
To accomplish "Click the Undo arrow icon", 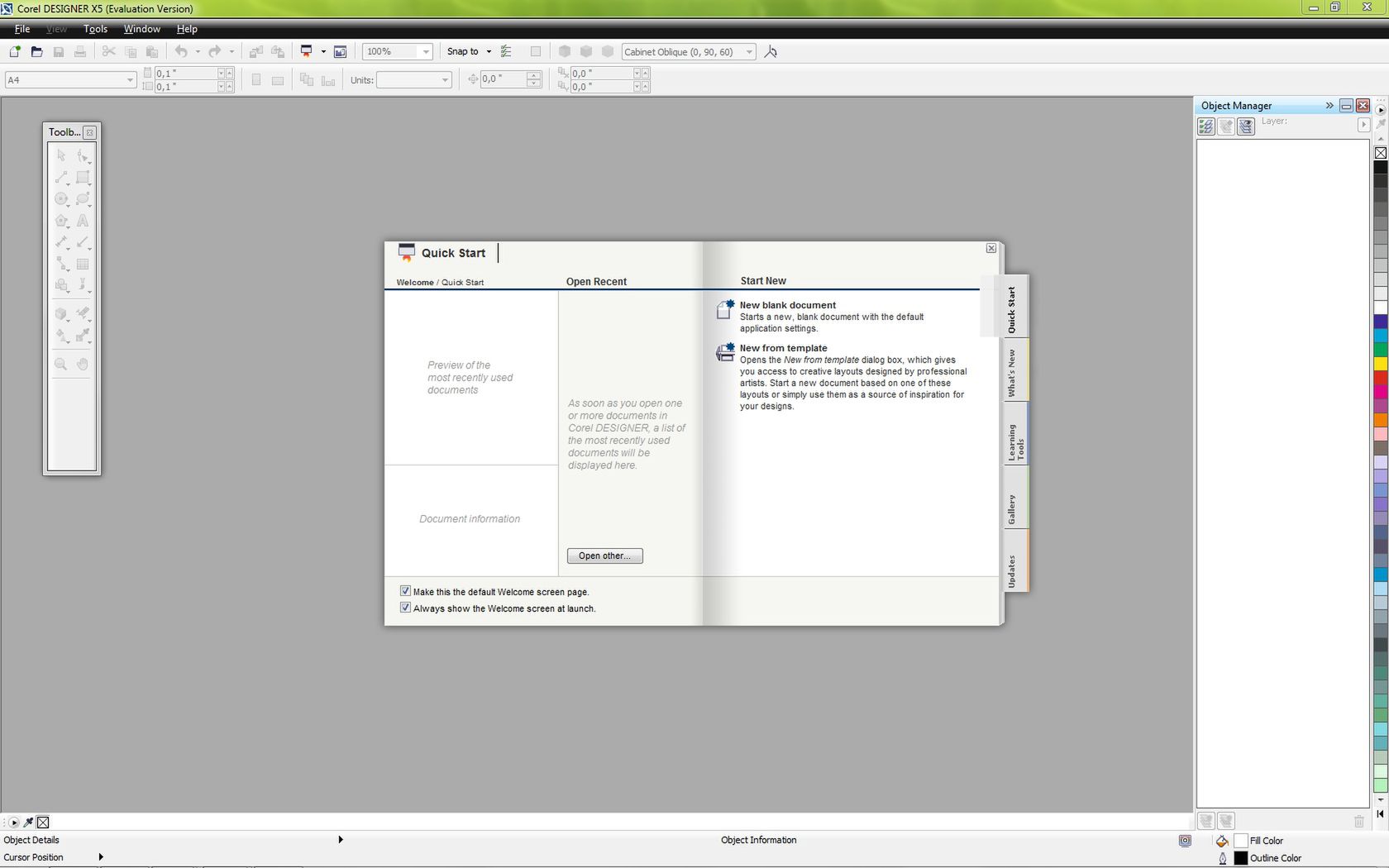I will click(x=181, y=51).
